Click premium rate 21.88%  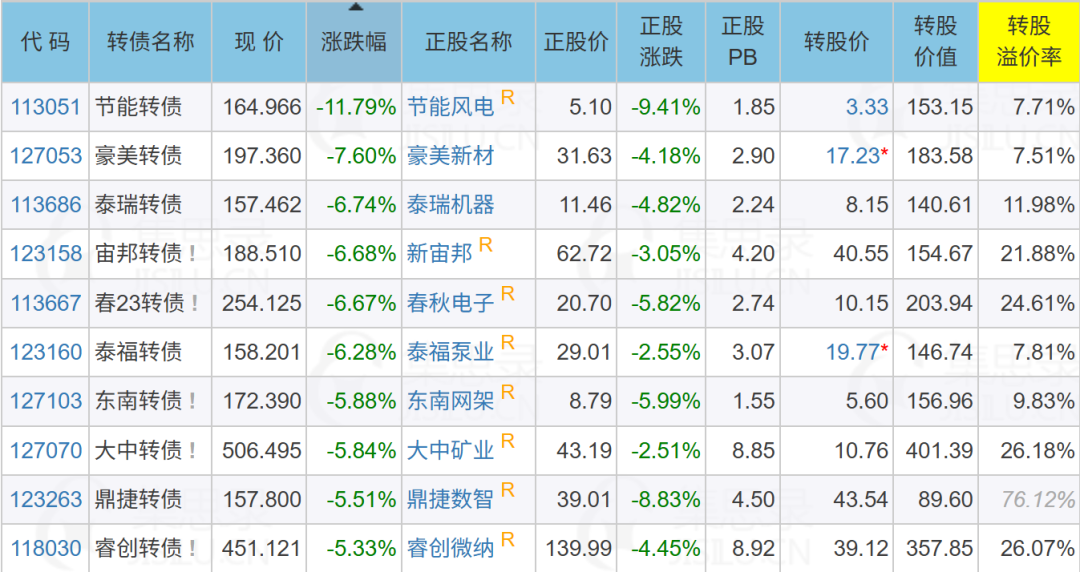[1038, 254]
